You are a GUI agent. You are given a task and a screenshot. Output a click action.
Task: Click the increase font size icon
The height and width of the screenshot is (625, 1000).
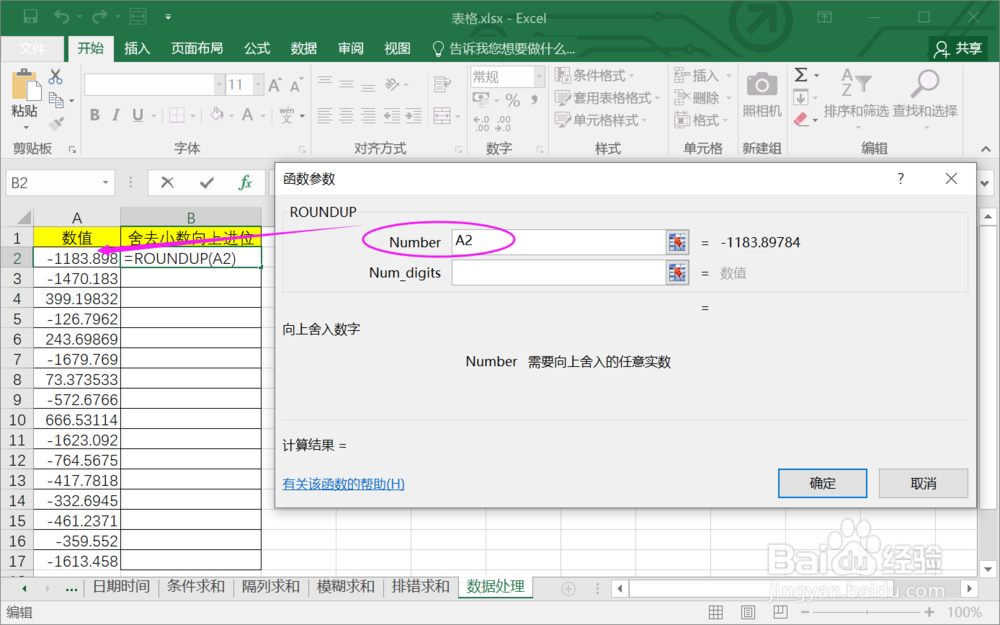[x=275, y=85]
